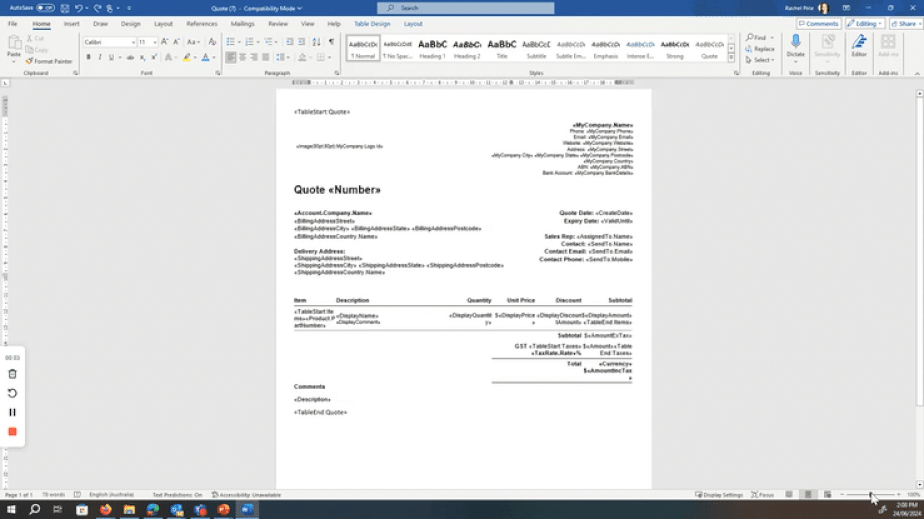Click the Save icon in the title bar
Screen dimensions: 924x519
64,8
